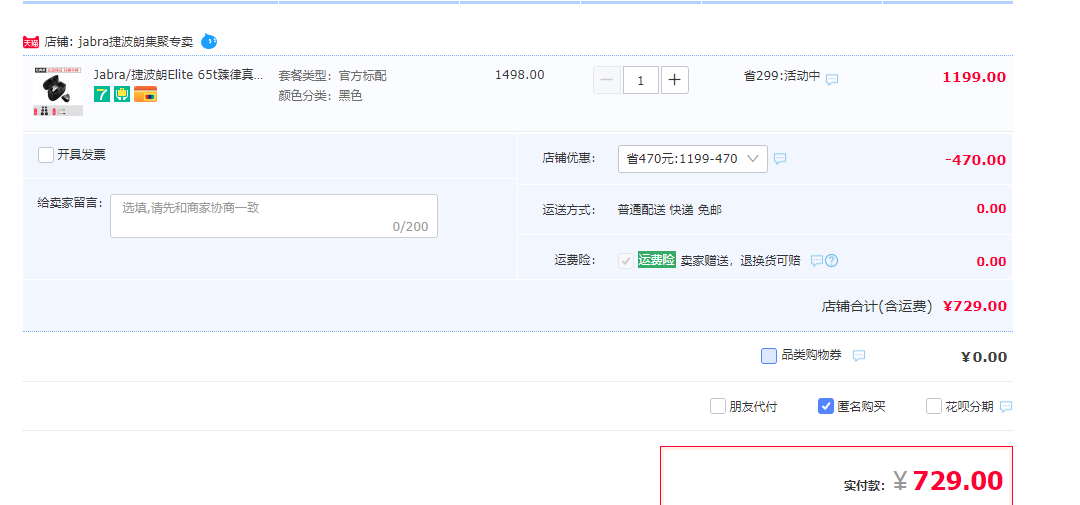1080x505 pixels.
Task: Click the green 7-day return badge
Action: [102, 94]
